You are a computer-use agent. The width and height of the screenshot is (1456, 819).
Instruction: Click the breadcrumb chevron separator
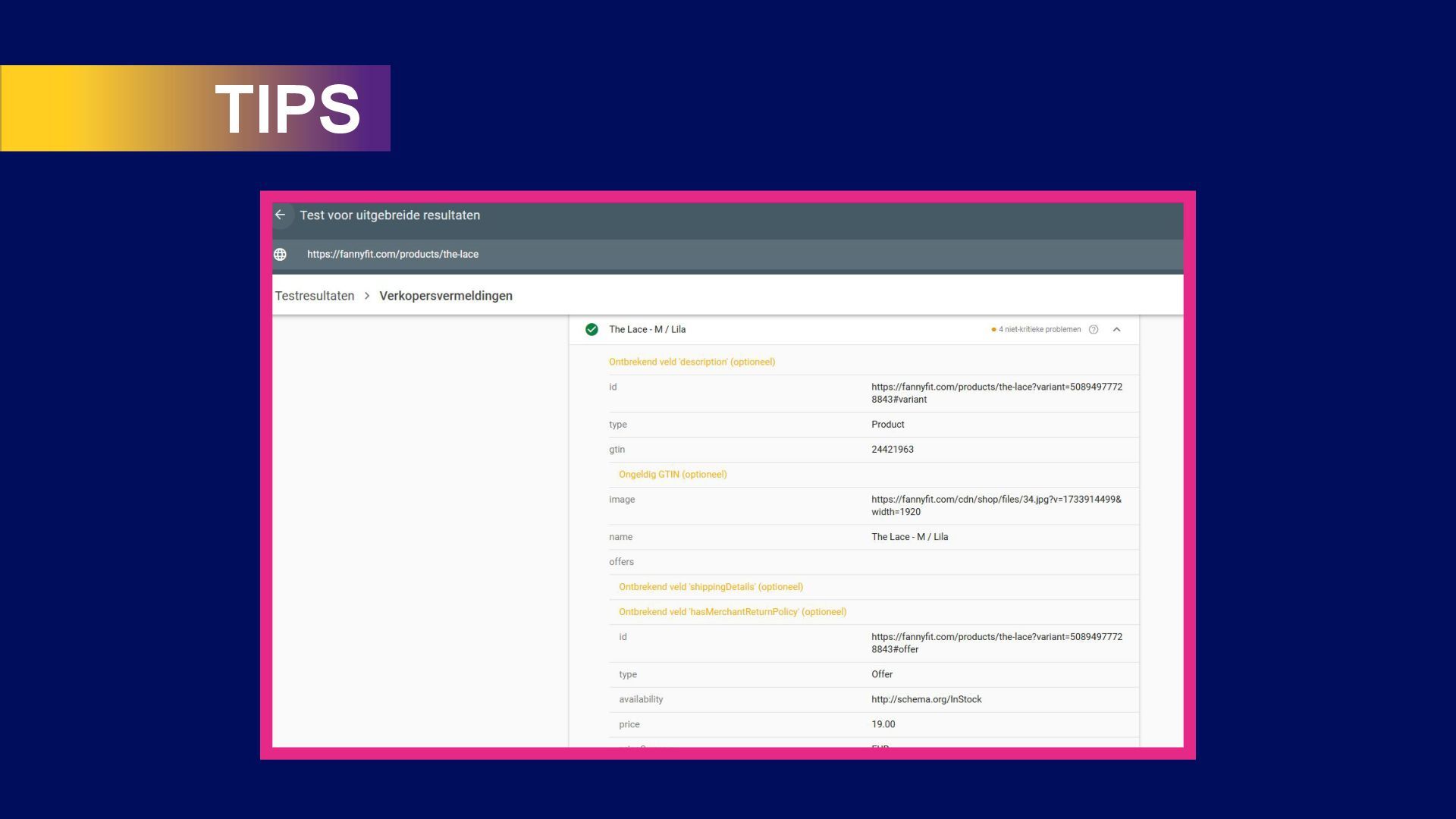[367, 297]
